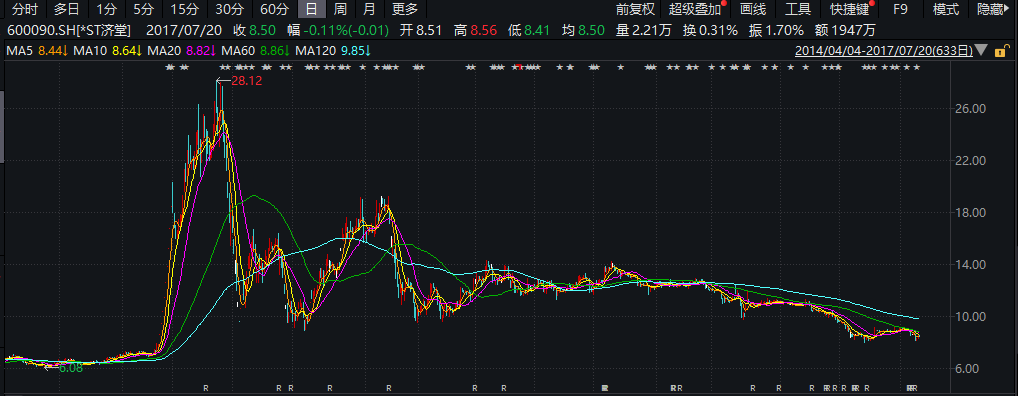Select the MA10 8.64 indicator label
The height and width of the screenshot is (396, 1018).
pyautogui.click(x=108, y=50)
